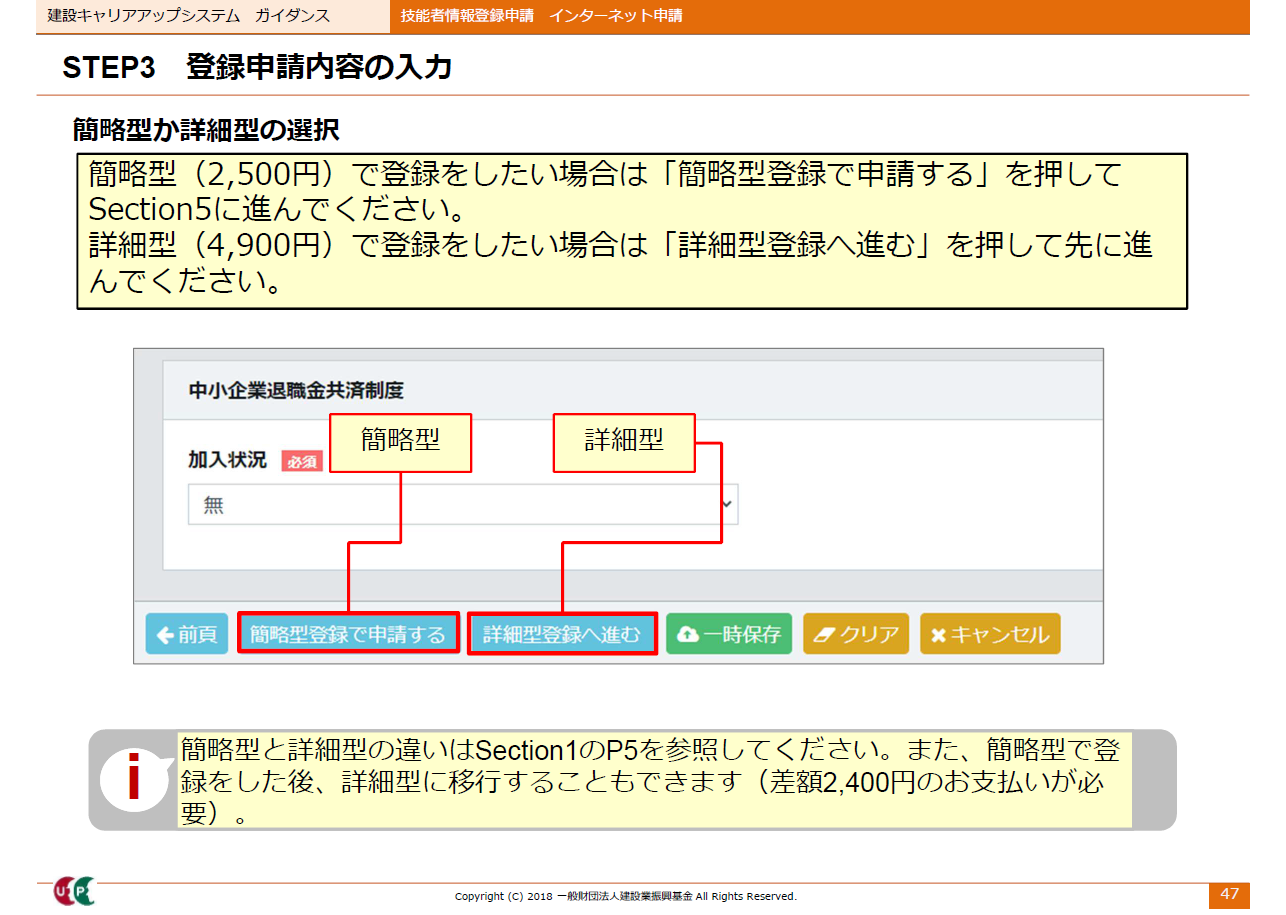Click the logo icon in the footer

[75, 891]
